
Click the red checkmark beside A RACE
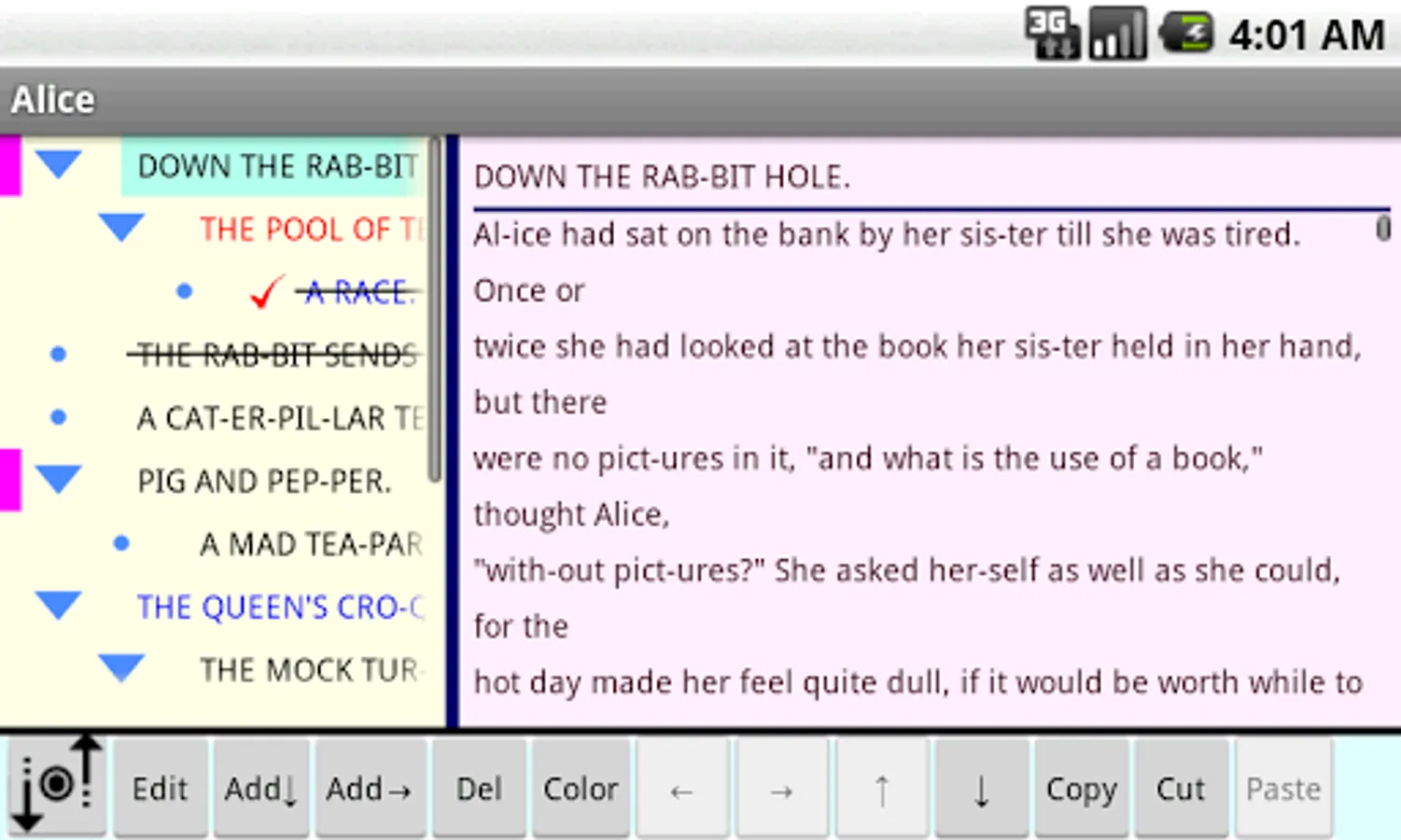click(266, 292)
